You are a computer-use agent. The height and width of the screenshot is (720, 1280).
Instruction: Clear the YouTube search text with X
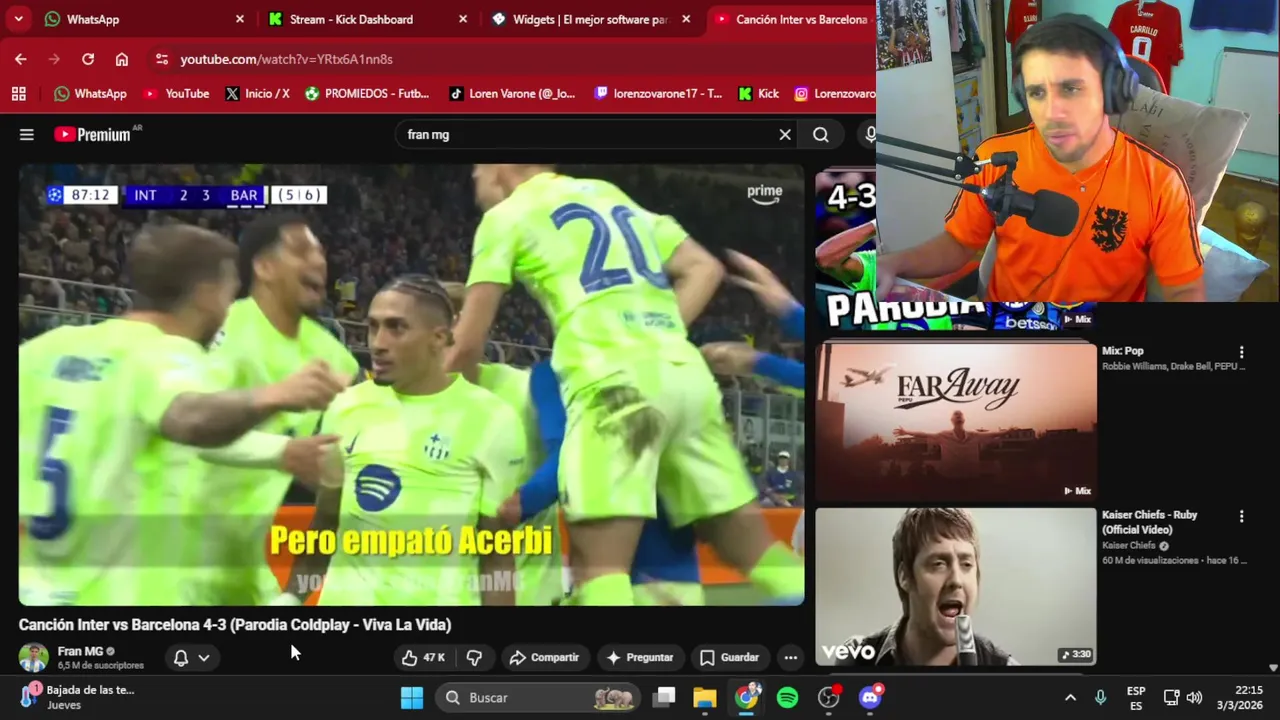point(785,134)
